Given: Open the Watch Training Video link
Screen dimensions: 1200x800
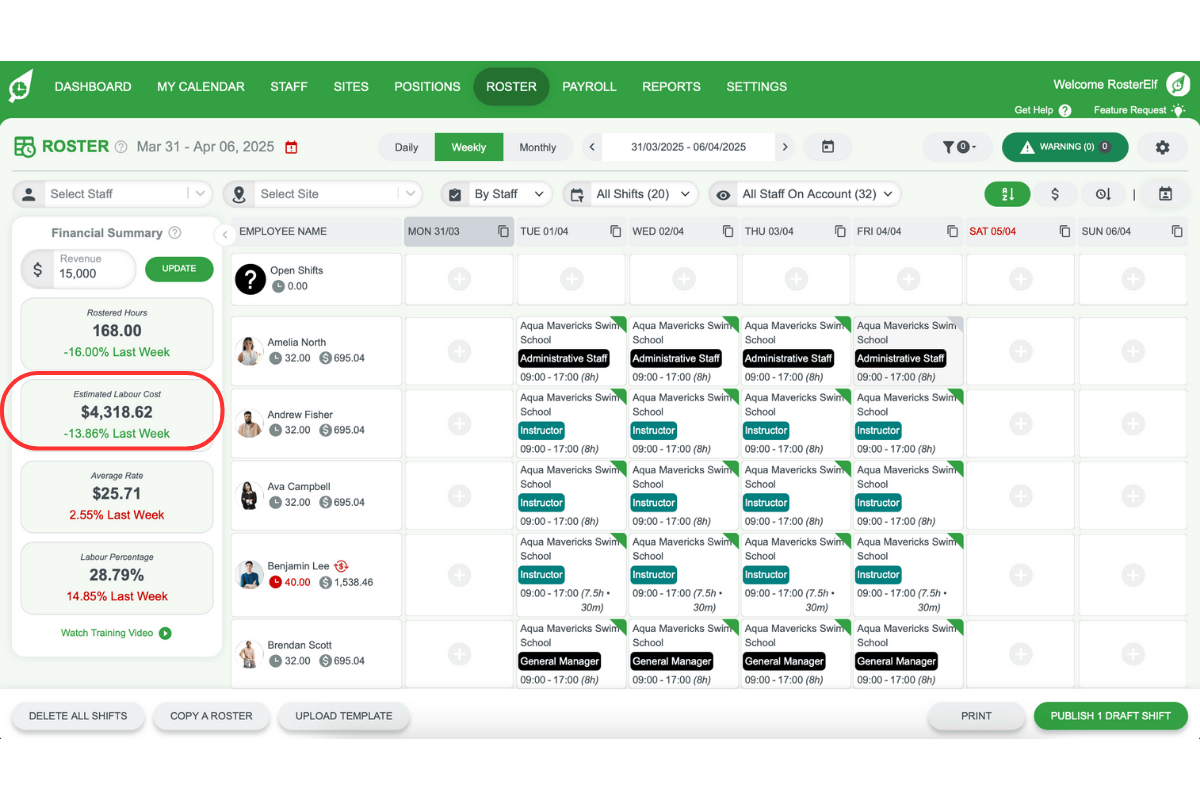Looking at the screenshot, I should [116, 633].
